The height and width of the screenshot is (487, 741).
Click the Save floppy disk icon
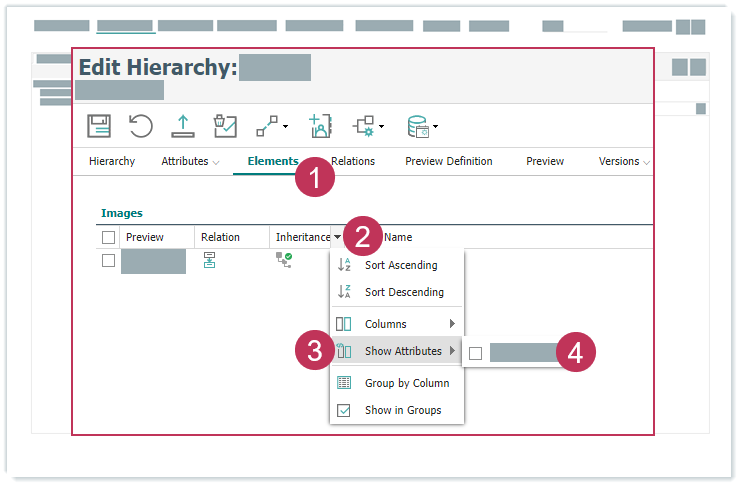[99, 126]
